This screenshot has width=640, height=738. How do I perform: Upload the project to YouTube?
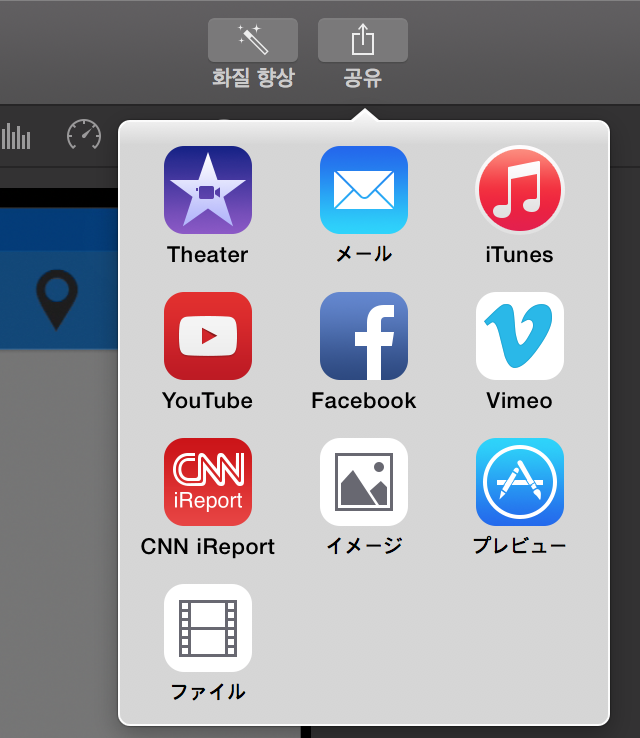208,336
